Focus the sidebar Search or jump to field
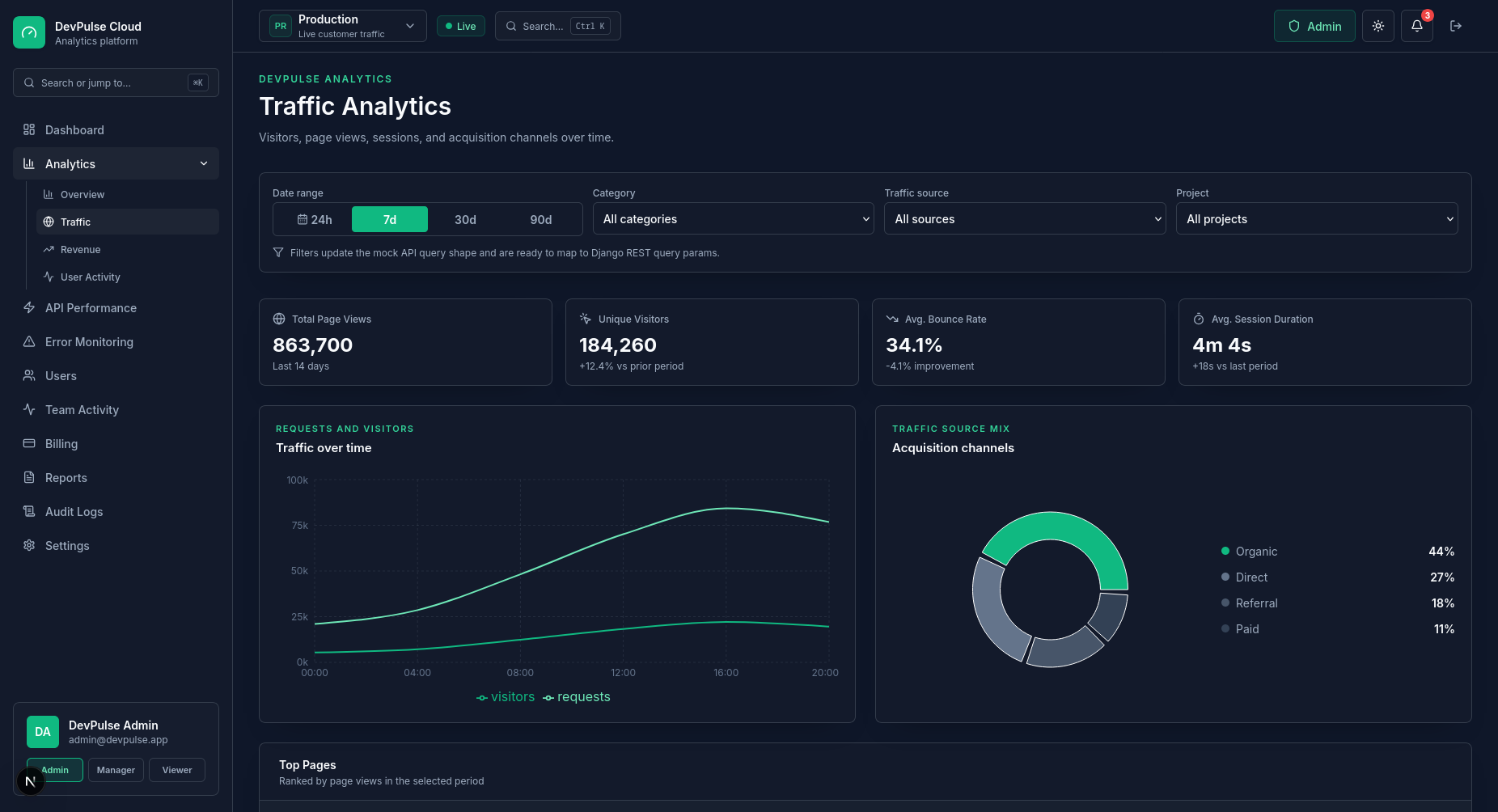Image resolution: width=1498 pixels, height=812 pixels. tap(116, 82)
